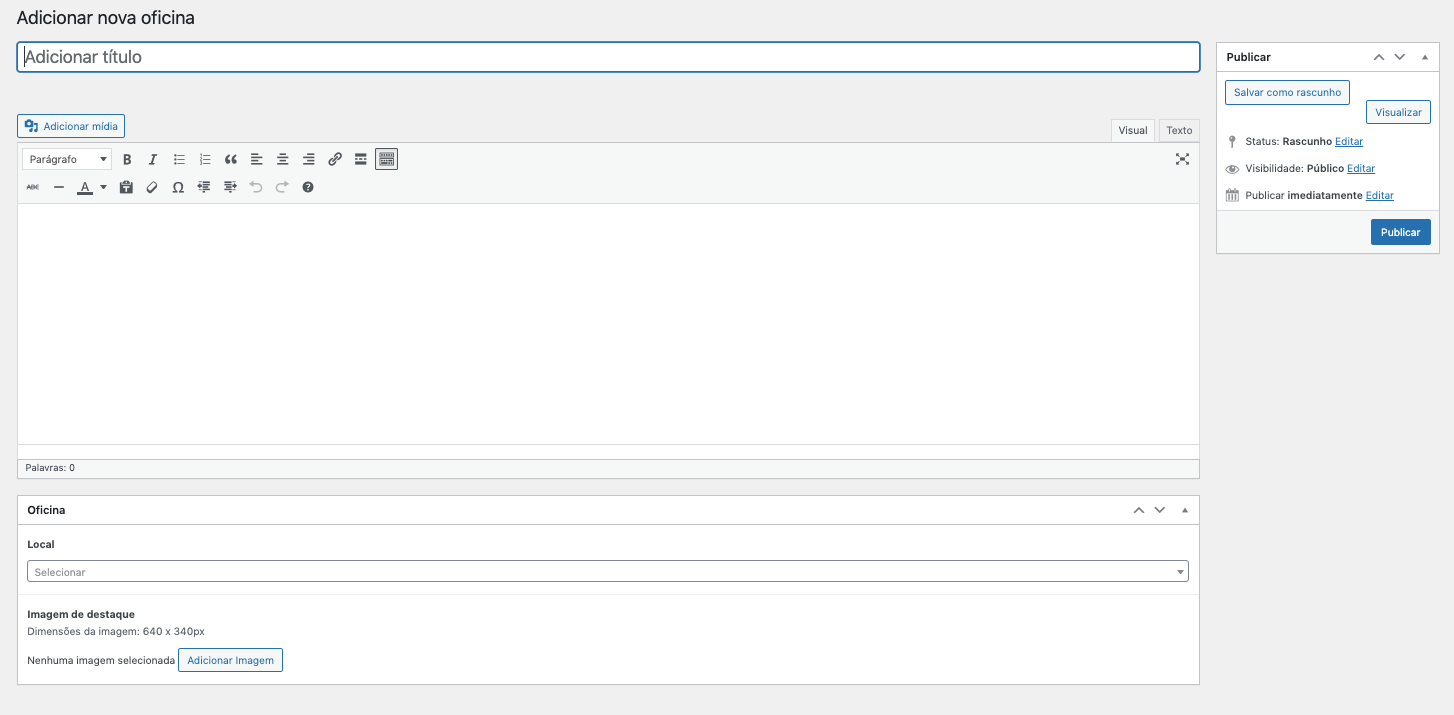1454x715 pixels.
Task: Open keyboard shortcuts help icon
Action: tap(308, 187)
